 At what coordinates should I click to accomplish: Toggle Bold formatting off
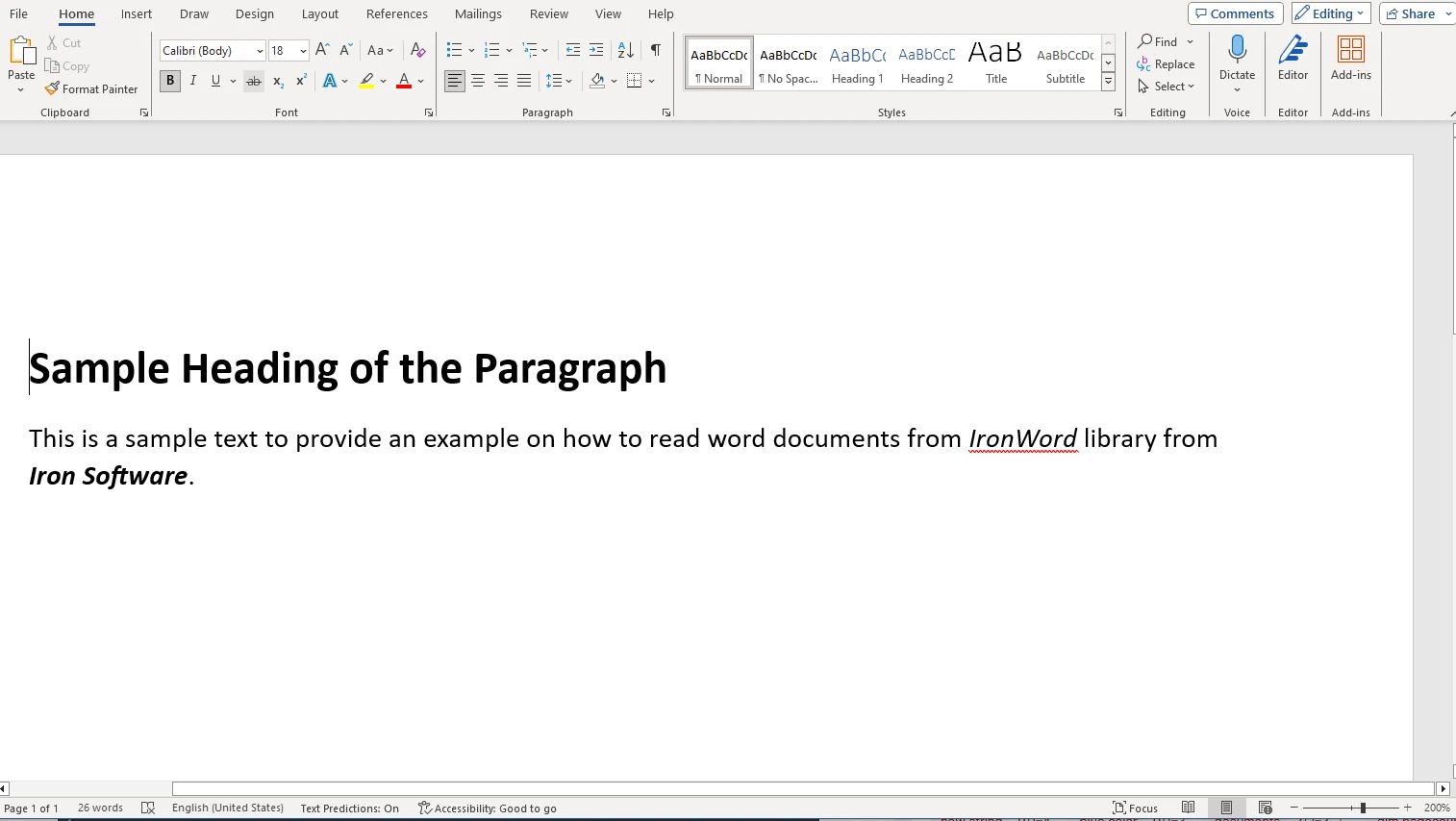(170, 81)
